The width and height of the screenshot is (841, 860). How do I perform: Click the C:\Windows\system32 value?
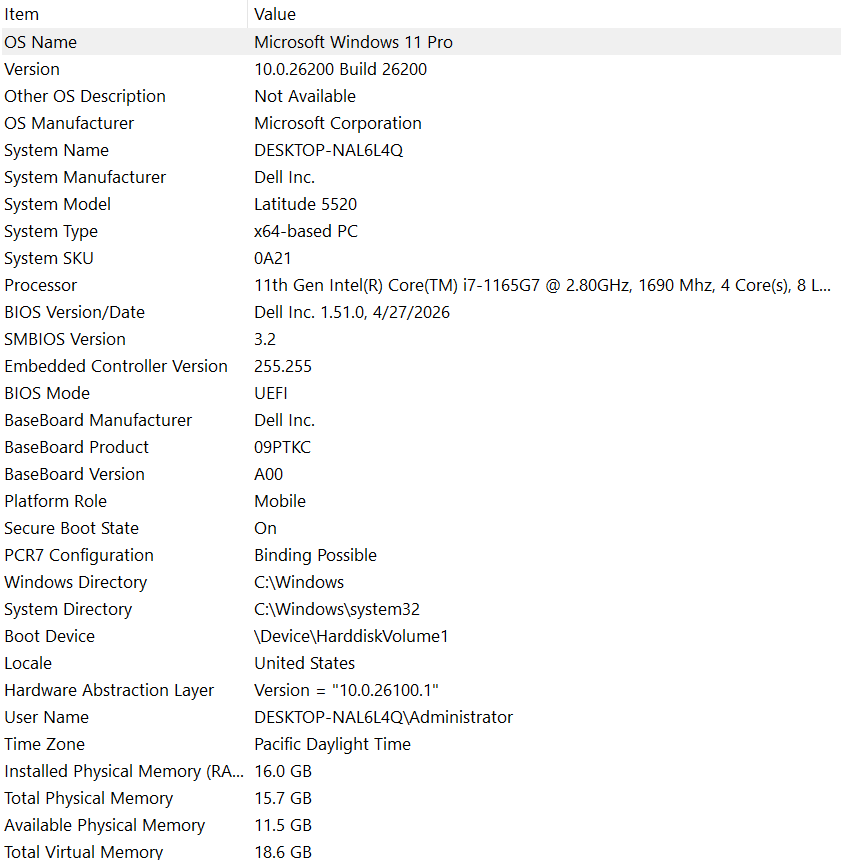pos(337,609)
